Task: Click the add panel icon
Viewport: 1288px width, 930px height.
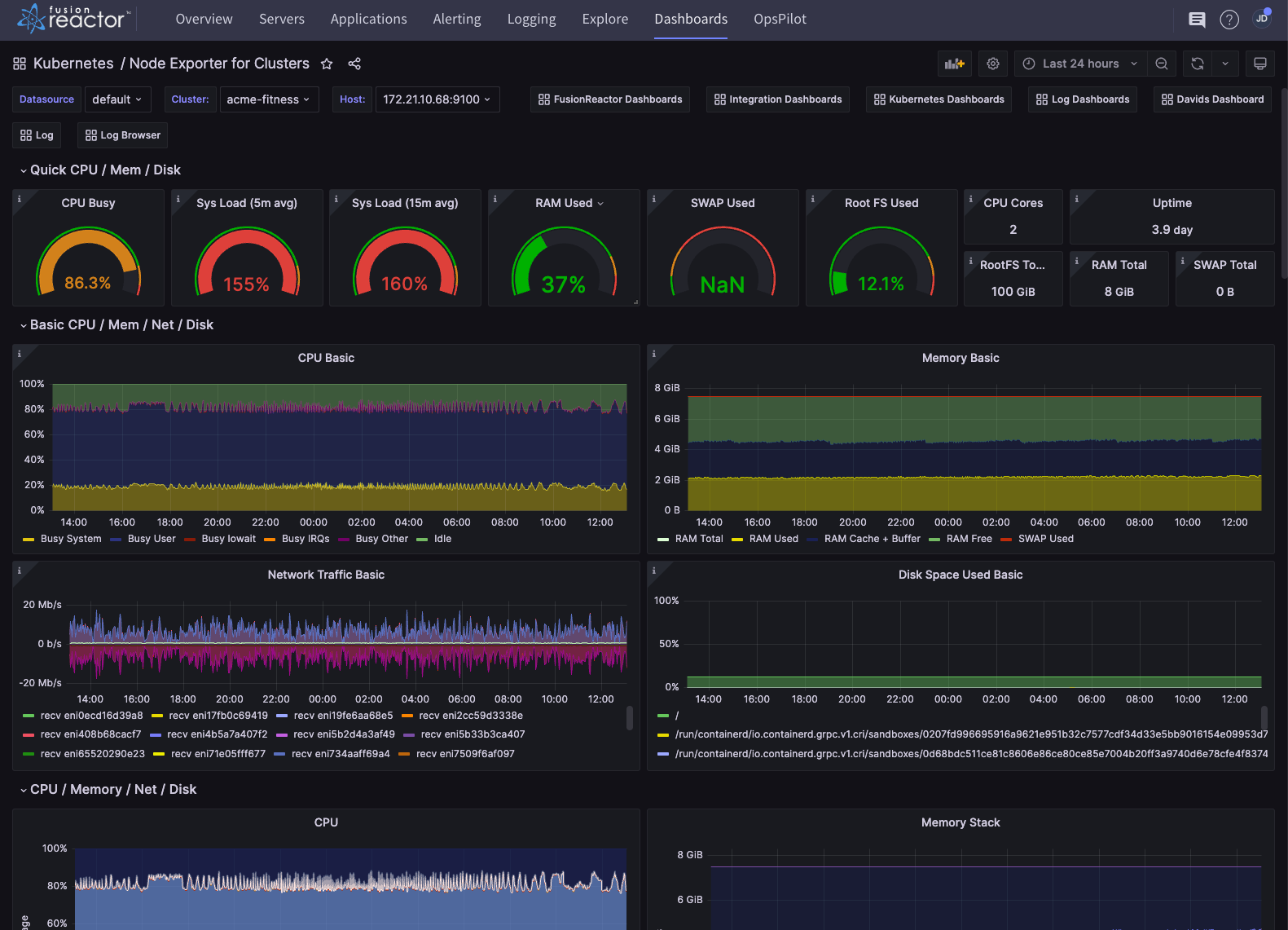Action: click(x=954, y=64)
